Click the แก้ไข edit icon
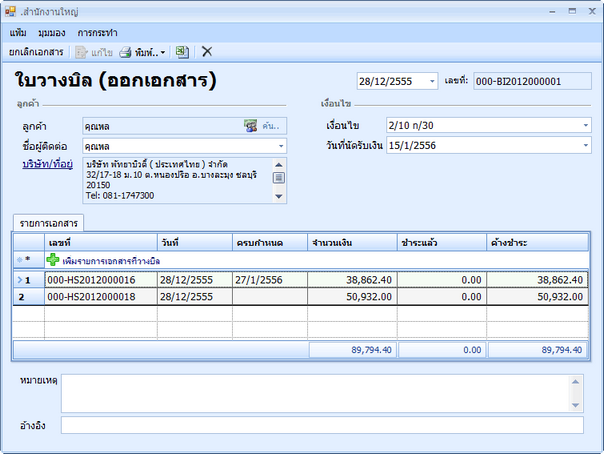The height and width of the screenshot is (454, 604). pos(81,52)
